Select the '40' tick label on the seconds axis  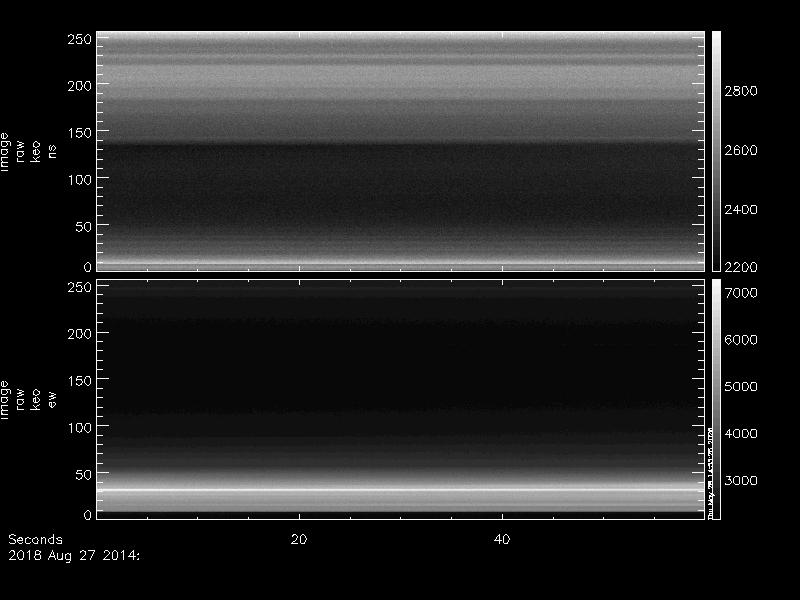[x=502, y=539]
